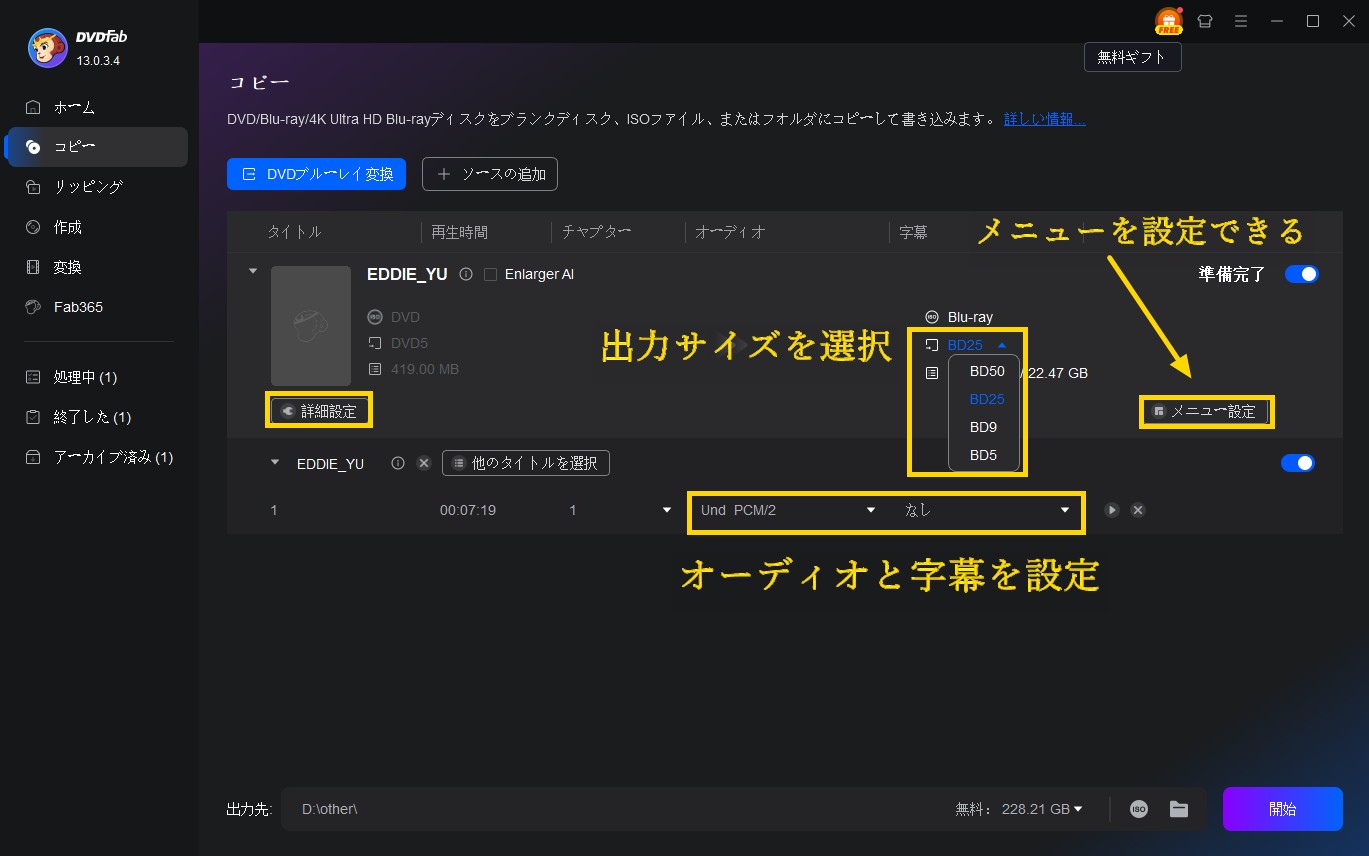The width and height of the screenshot is (1369, 856).
Task: Click the チャプター column header
Action: [x=596, y=232]
